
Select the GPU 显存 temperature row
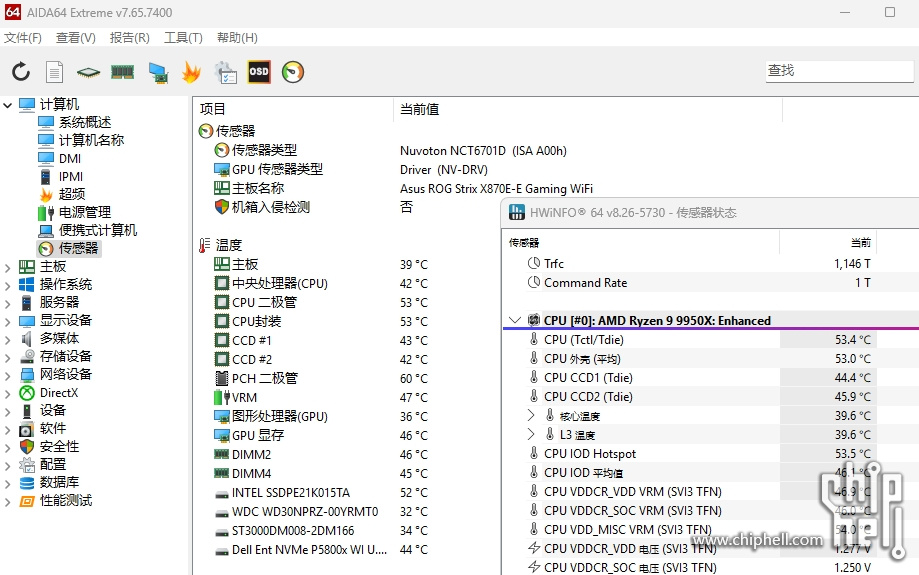pyautogui.click(x=321, y=435)
